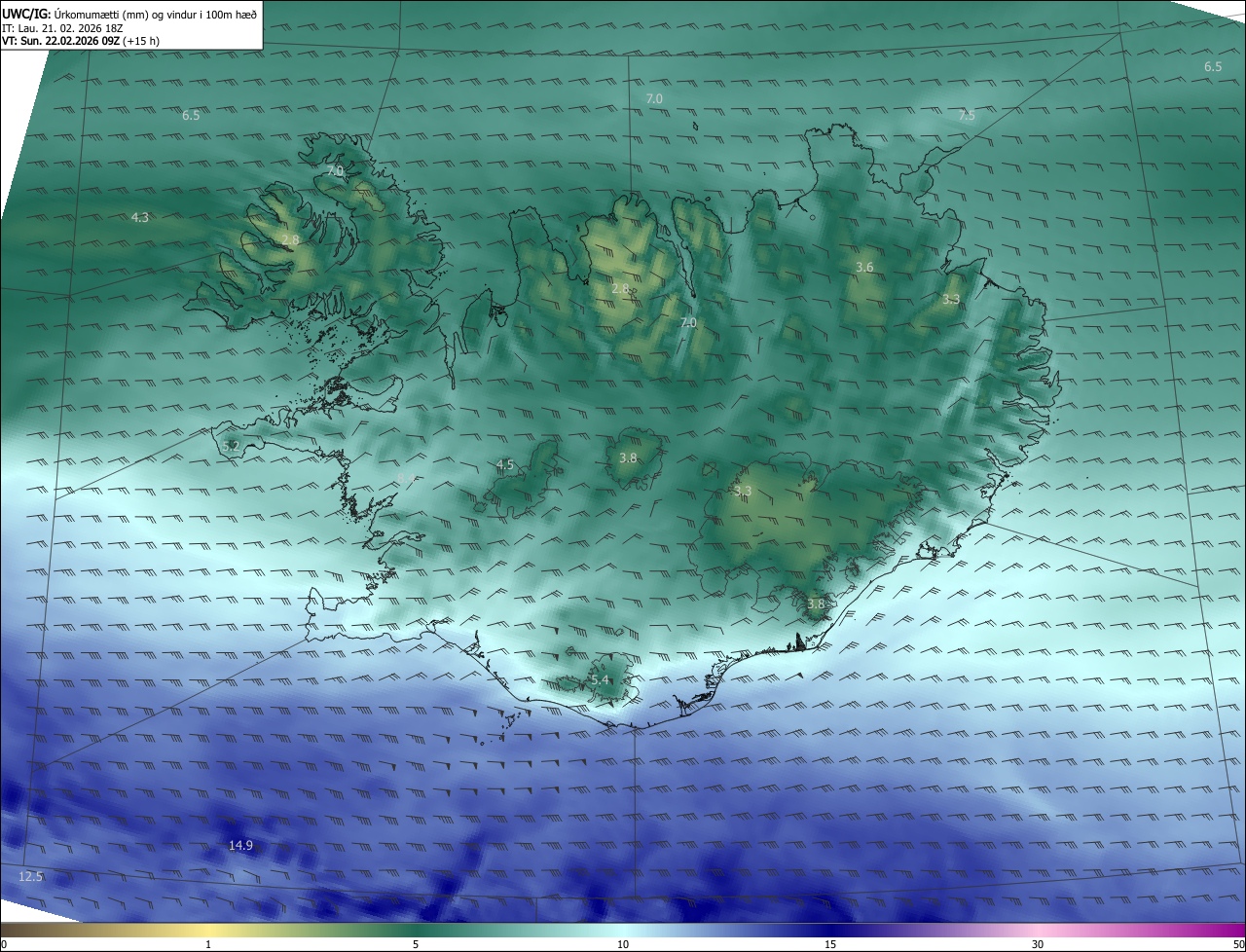Click the 7.0 value over the sea north of Iceland
This screenshot has width=1246, height=952.
point(654,98)
